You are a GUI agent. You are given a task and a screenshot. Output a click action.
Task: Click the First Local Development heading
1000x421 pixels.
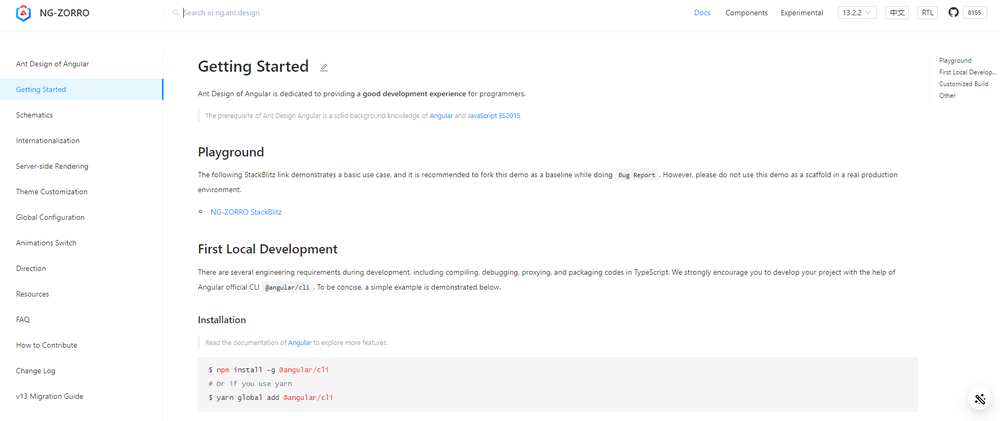pyautogui.click(x=267, y=249)
